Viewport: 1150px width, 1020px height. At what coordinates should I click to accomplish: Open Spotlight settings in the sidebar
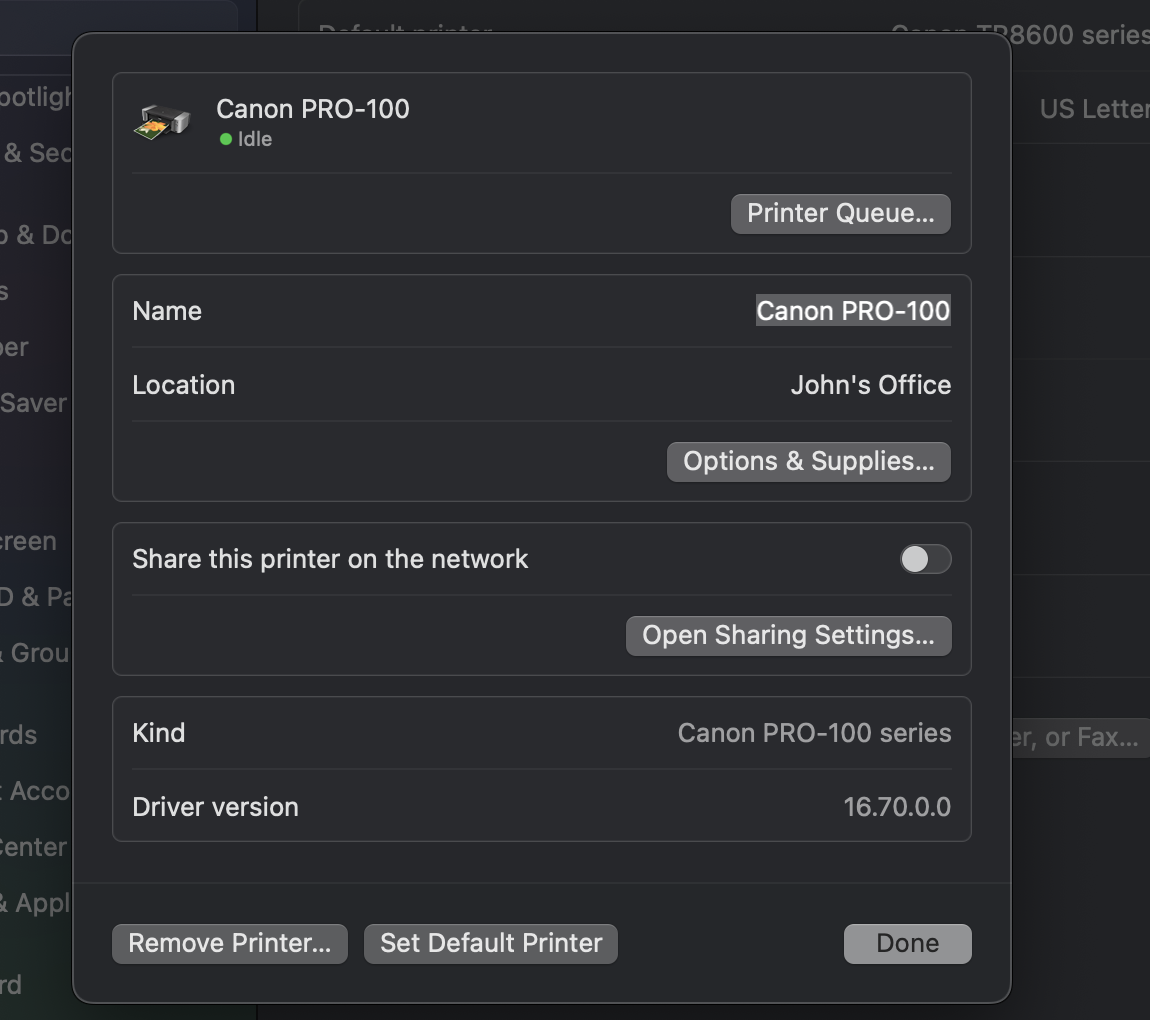(x=30, y=96)
